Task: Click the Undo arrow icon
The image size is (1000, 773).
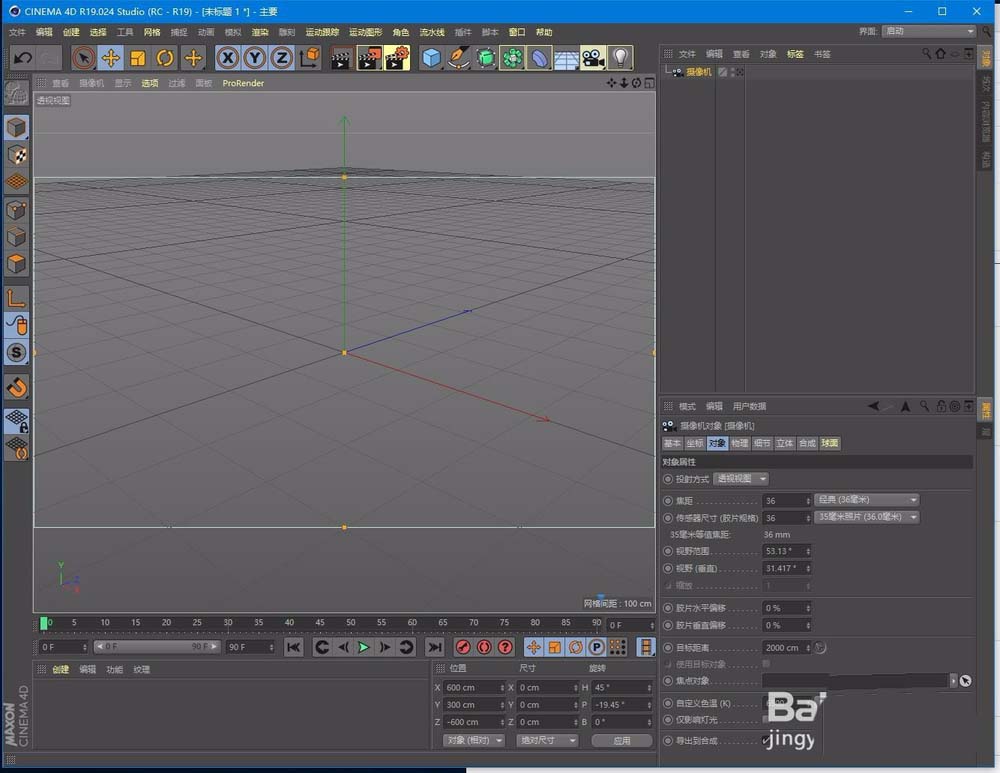Action: tap(23, 58)
